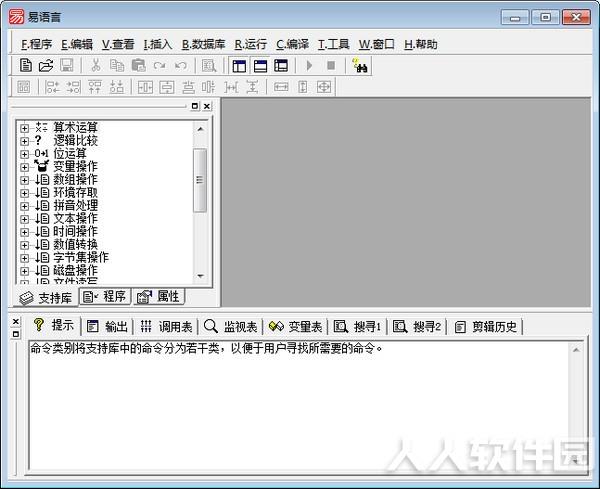Click the align left edges icon
The image size is (600, 489).
[52, 87]
